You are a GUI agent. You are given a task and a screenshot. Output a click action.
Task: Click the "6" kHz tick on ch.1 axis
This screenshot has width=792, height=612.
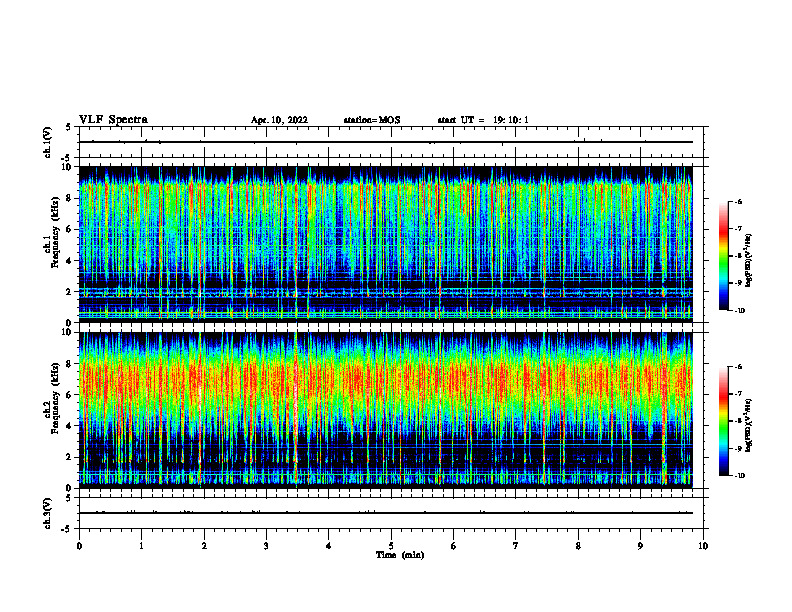[70, 229]
